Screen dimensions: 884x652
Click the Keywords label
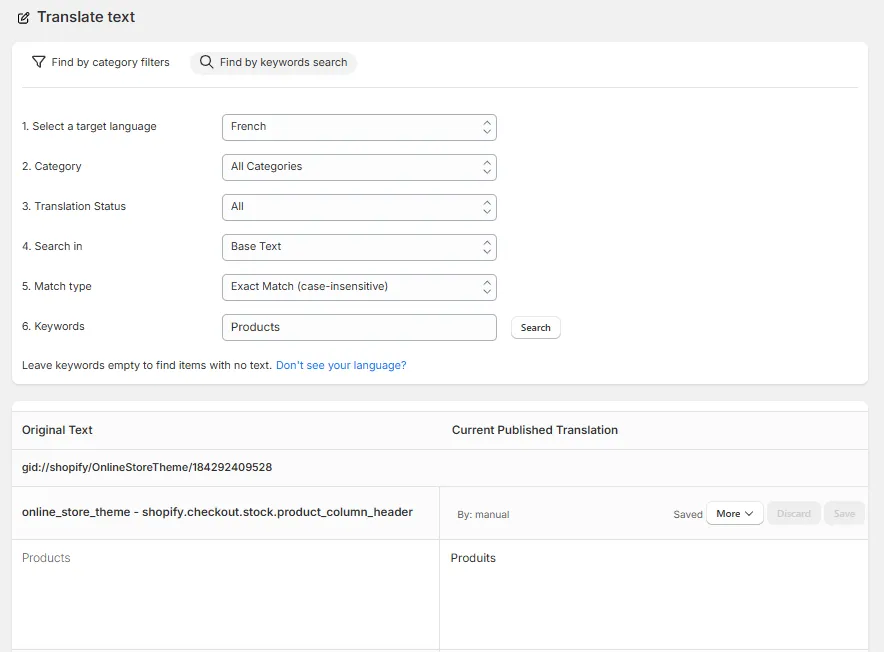pyautogui.click(x=54, y=327)
